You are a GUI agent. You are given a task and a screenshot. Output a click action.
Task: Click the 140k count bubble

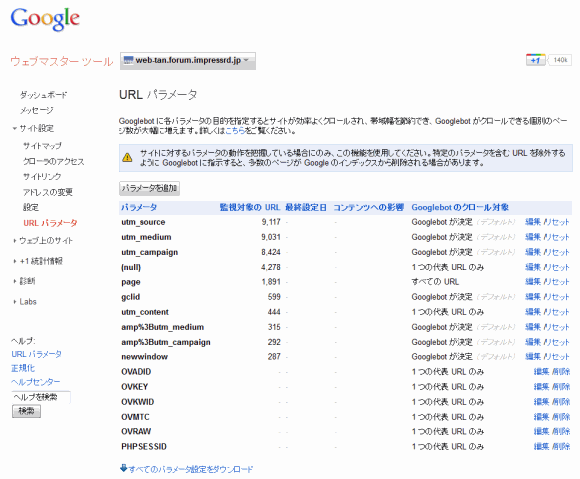pyautogui.click(x=560, y=60)
